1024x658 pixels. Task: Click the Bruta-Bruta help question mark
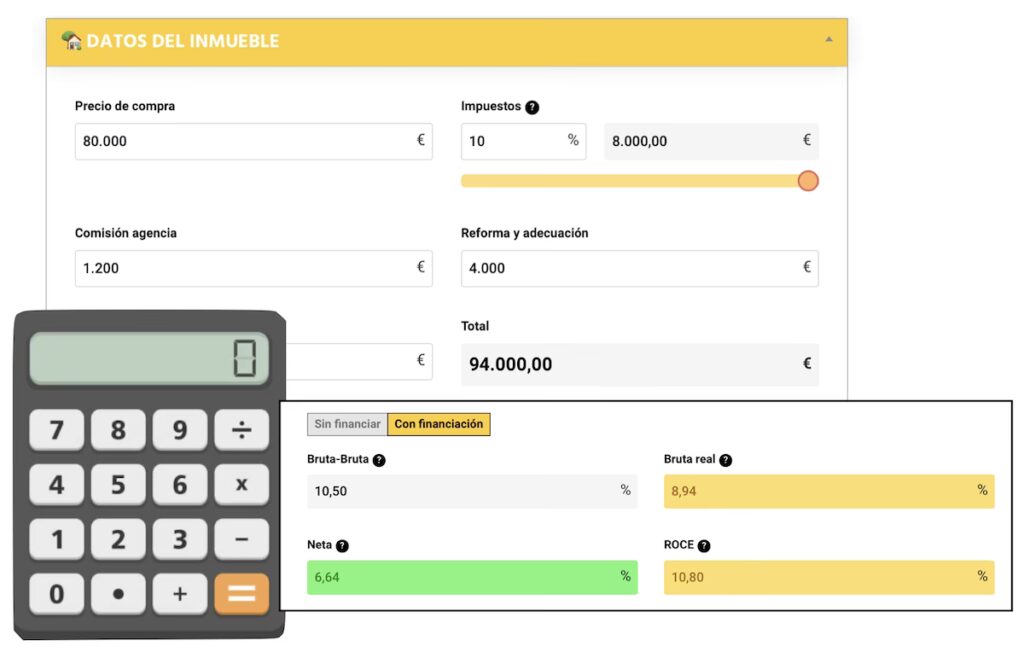click(379, 461)
